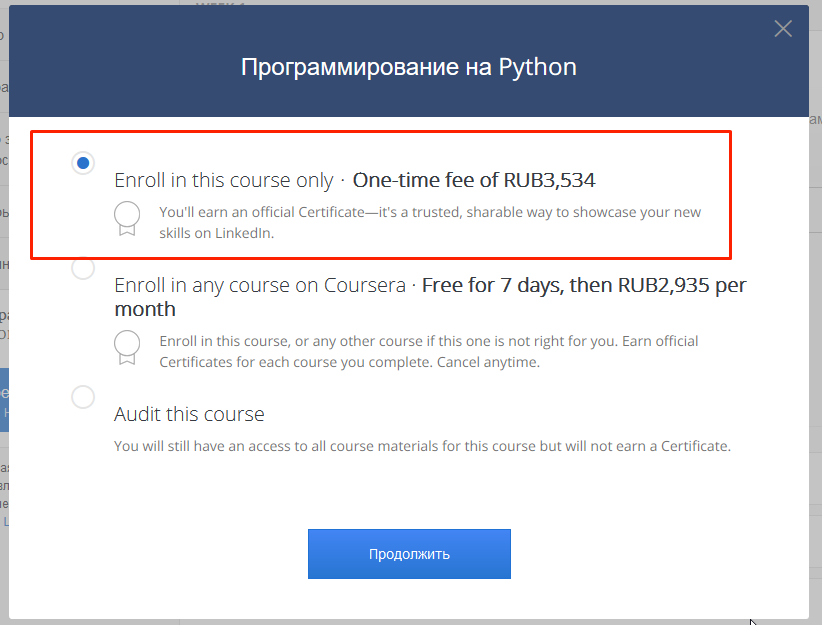Click the "Программирование на Python" dialog title

pos(408,68)
